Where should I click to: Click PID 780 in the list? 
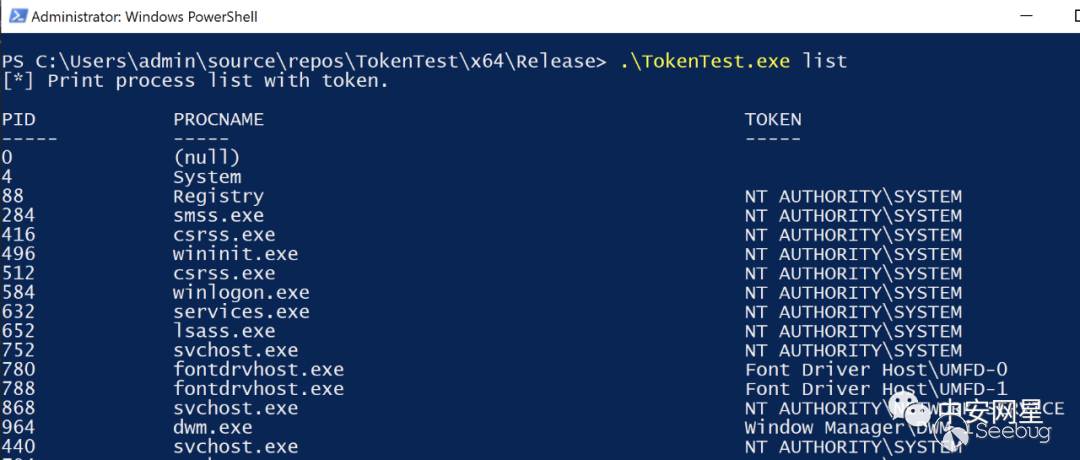(19, 370)
